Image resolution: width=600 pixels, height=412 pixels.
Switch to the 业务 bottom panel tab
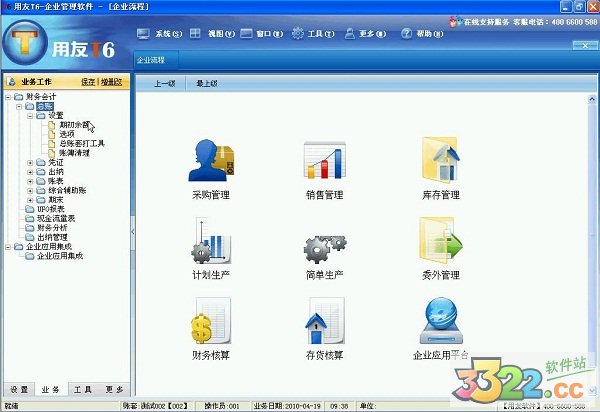pyautogui.click(x=51, y=389)
